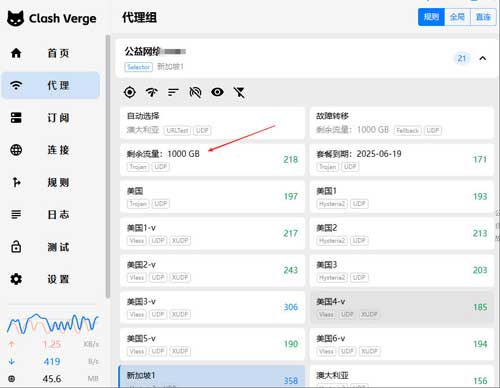
Task: Click the home icon in sidebar
Action: (x=16, y=53)
